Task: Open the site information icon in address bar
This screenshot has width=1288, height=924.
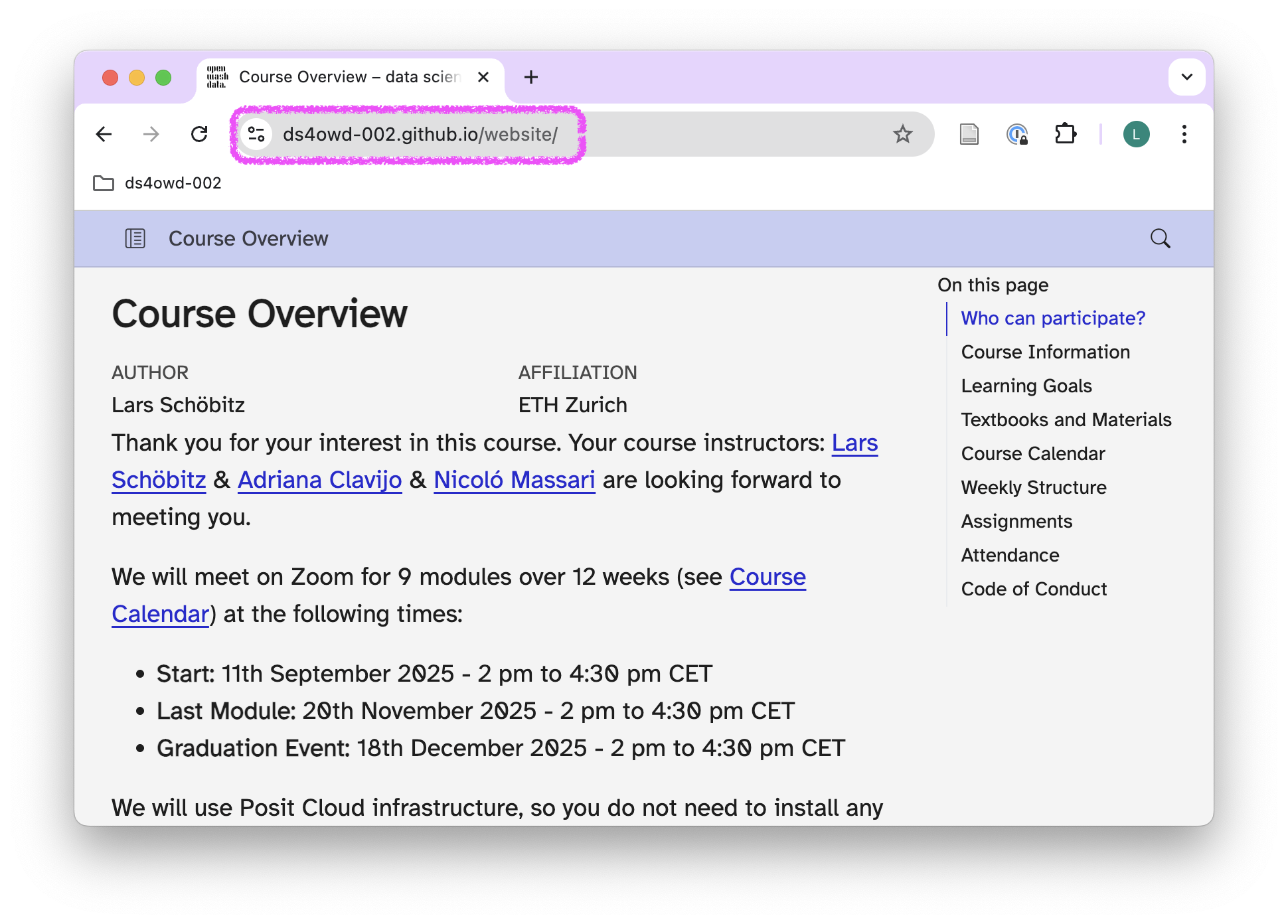Action: (256, 135)
